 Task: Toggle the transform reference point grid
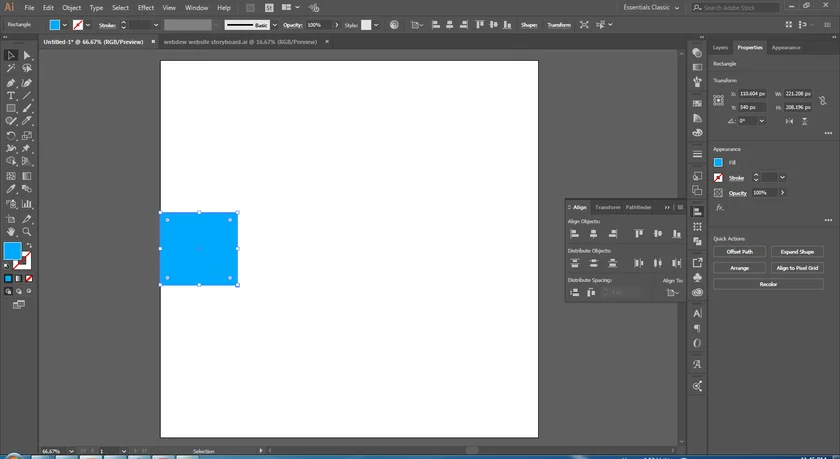point(718,100)
